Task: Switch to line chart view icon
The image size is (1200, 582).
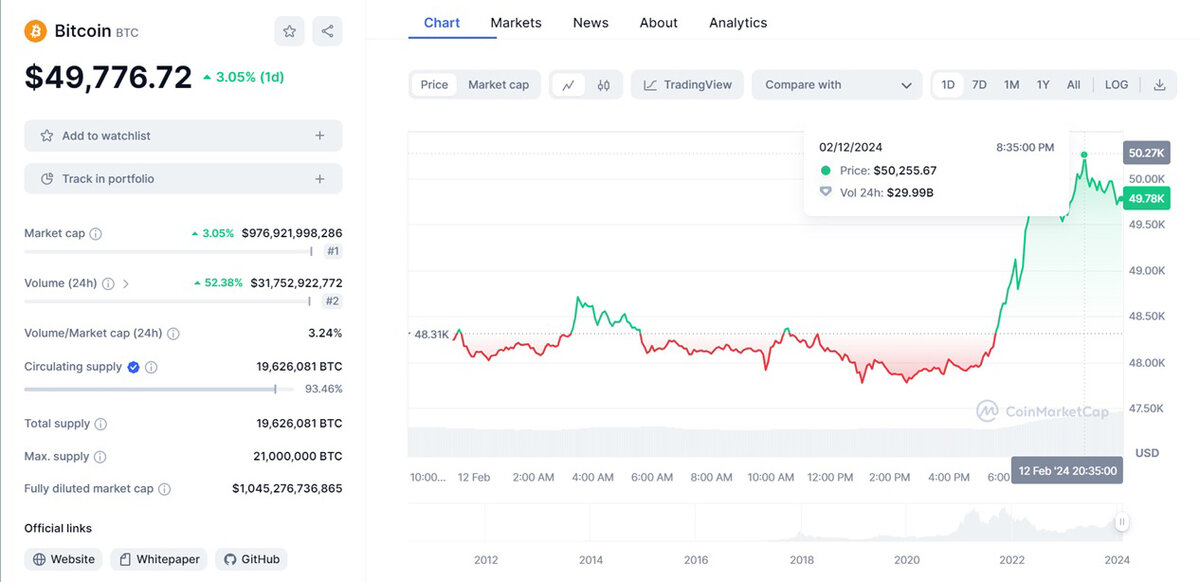Action: point(568,85)
